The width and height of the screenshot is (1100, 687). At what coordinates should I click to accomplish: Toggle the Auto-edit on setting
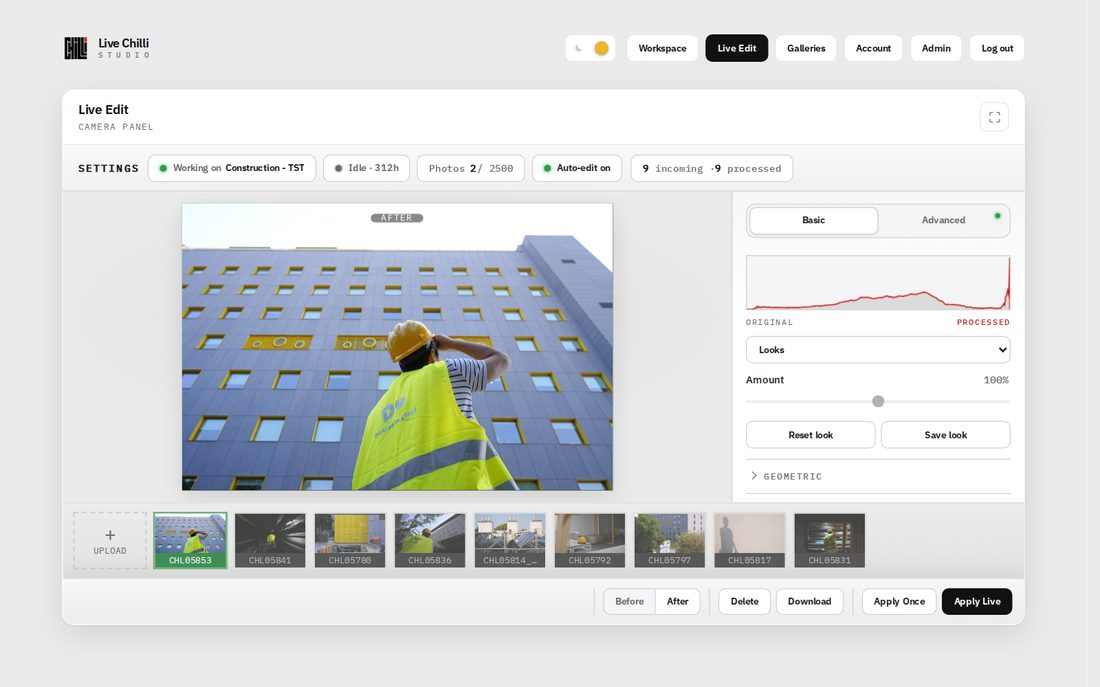(x=577, y=168)
